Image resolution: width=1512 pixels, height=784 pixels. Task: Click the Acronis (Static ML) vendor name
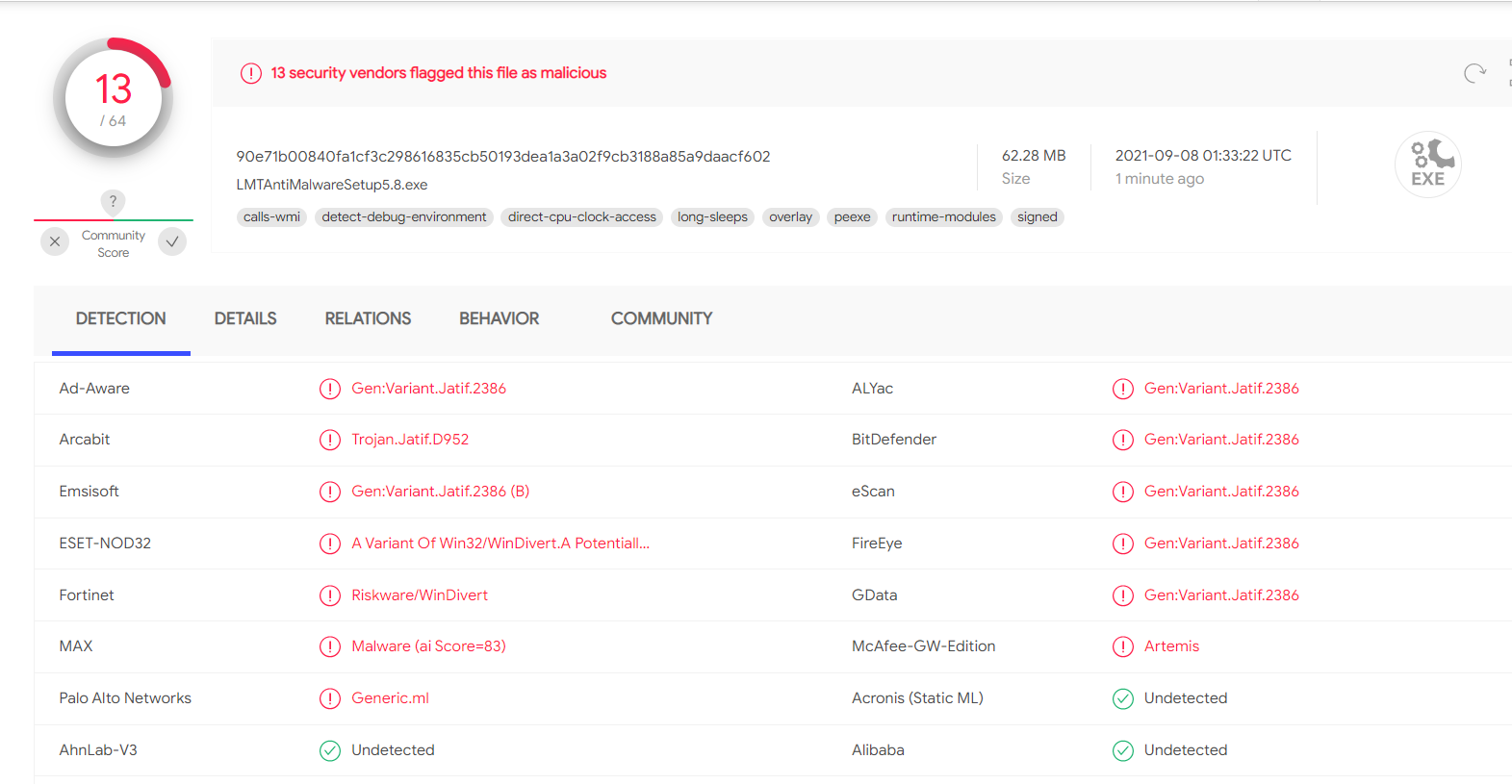917,698
